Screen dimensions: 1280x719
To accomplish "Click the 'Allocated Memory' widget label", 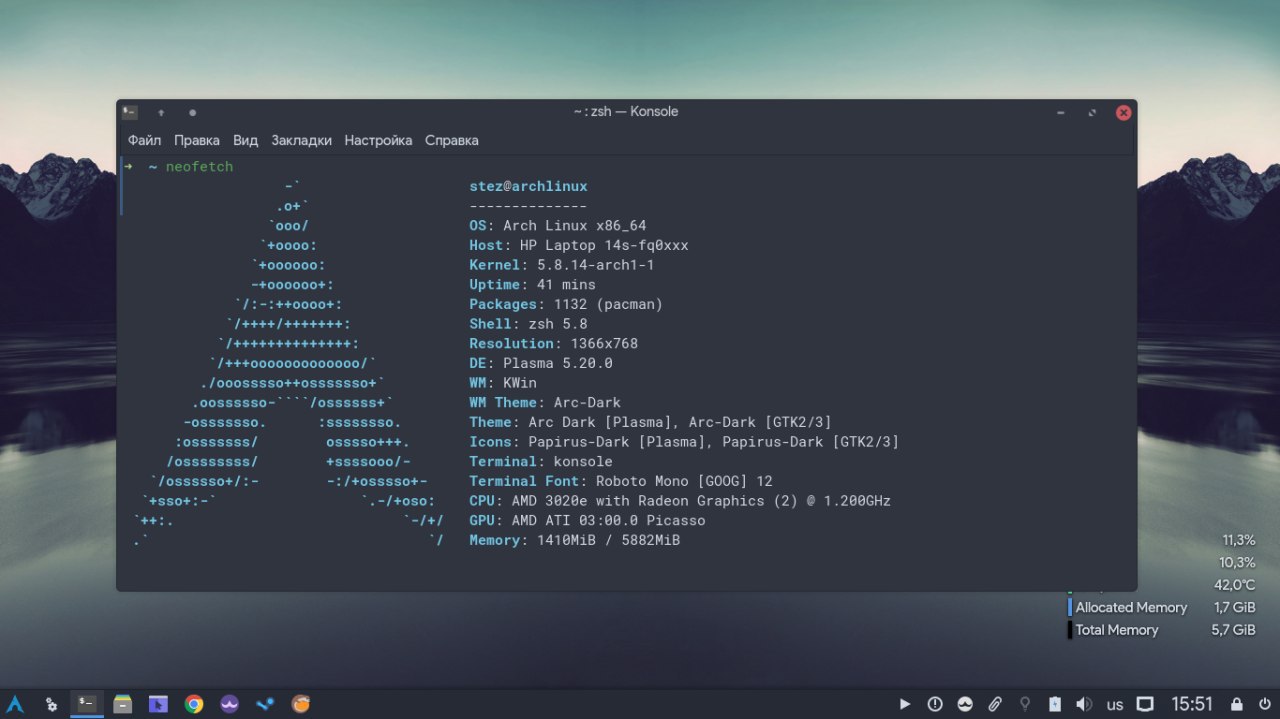I will coord(1131,608).
